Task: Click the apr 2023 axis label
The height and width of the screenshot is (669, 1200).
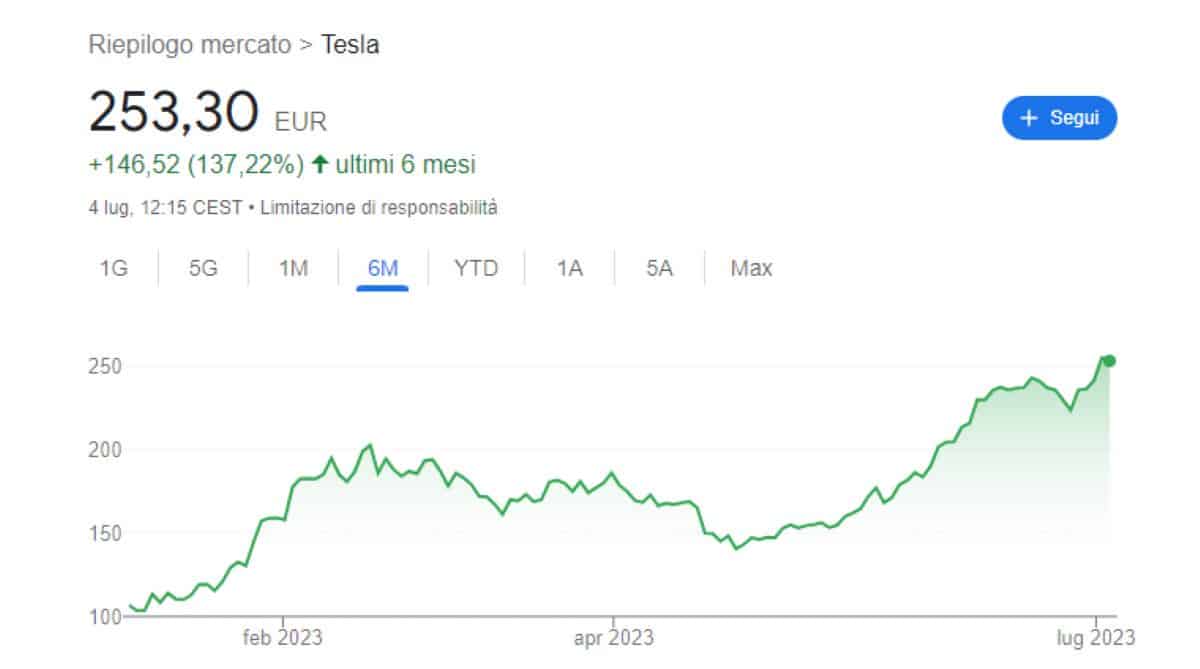Action: pos(612,638)
